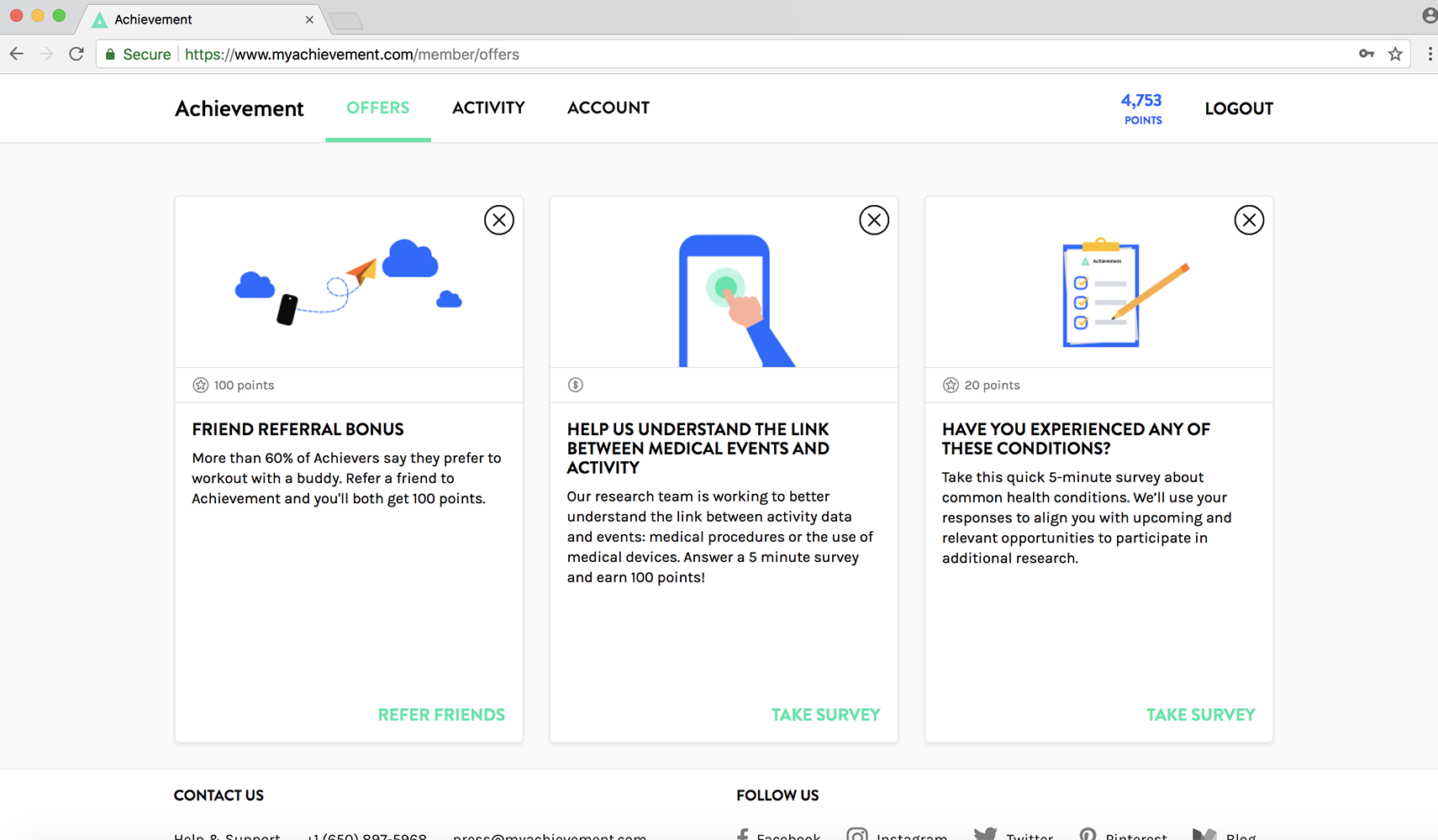This screenshot has width=1438, height=840.
Task: Open the Instagram icon in footer
Action: [857, 834]
